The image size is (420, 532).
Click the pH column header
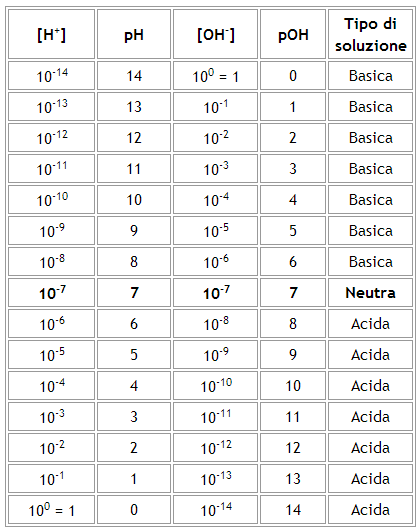[x=134, y=34]
